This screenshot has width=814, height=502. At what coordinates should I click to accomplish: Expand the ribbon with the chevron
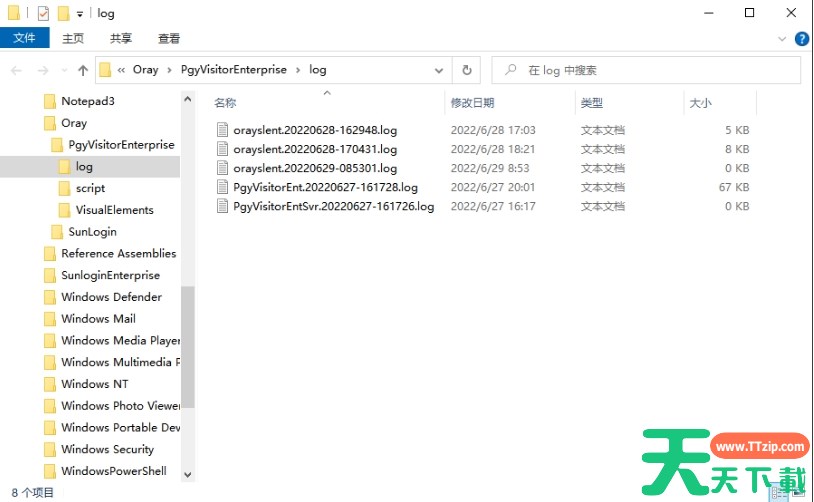pyautogui.click(x=782, y=39)
